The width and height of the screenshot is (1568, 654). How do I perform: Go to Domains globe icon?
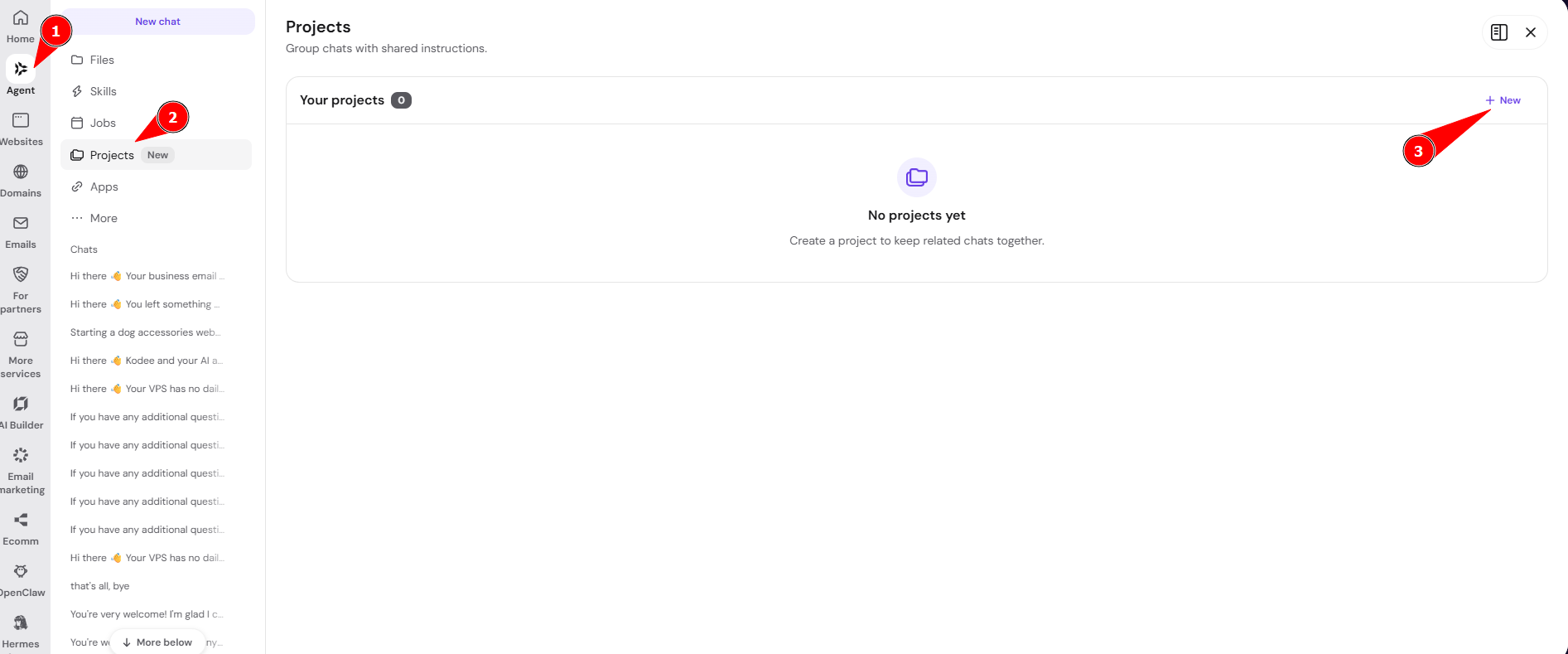click(x=21, y=172)
